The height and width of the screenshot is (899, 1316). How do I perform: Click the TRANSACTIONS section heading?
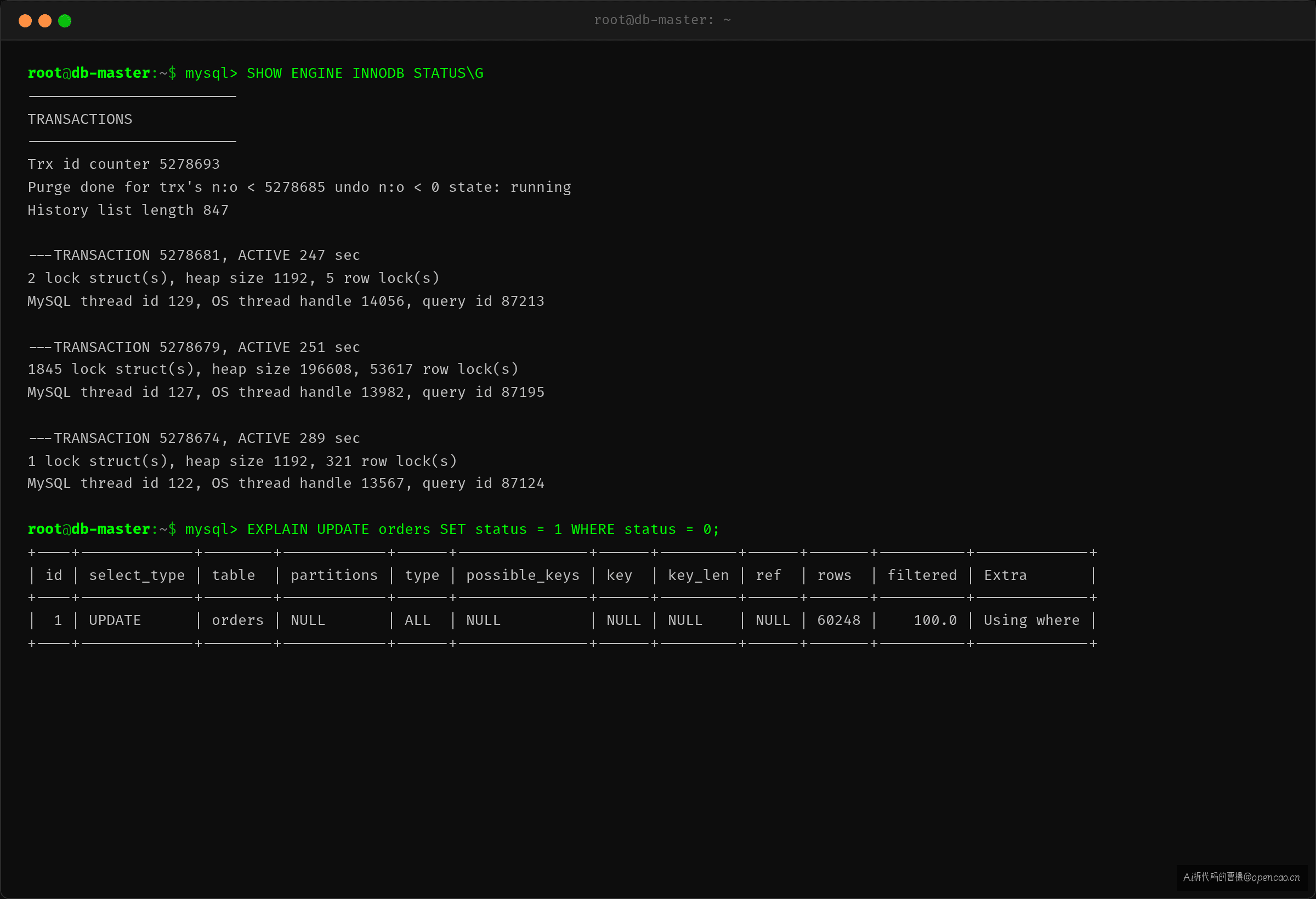tap(80, 120)
